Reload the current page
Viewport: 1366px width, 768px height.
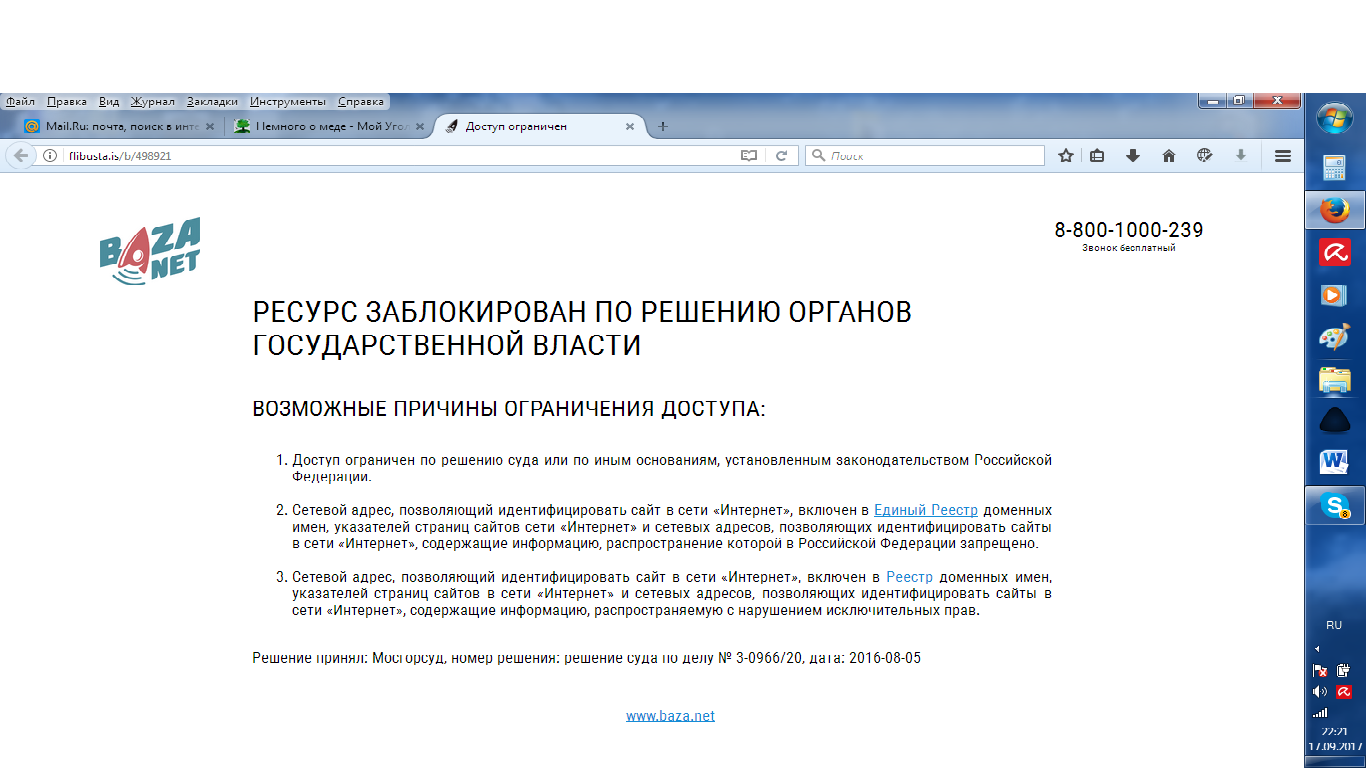(782, 156)
